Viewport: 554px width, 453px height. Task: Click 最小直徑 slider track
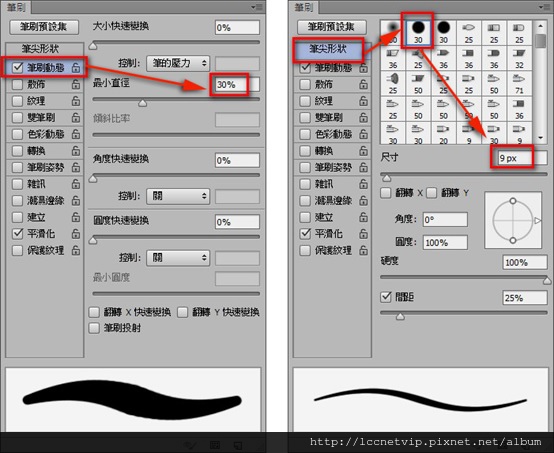tap(176, 100)
